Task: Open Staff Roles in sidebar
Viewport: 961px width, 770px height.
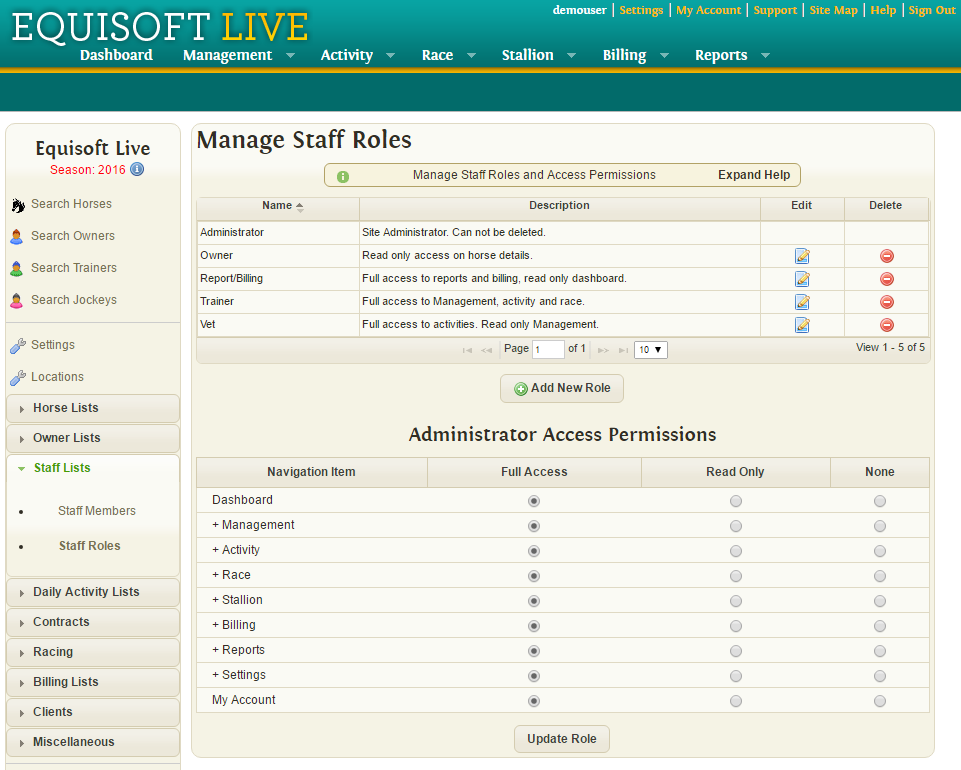Action: tap(89, 546)
